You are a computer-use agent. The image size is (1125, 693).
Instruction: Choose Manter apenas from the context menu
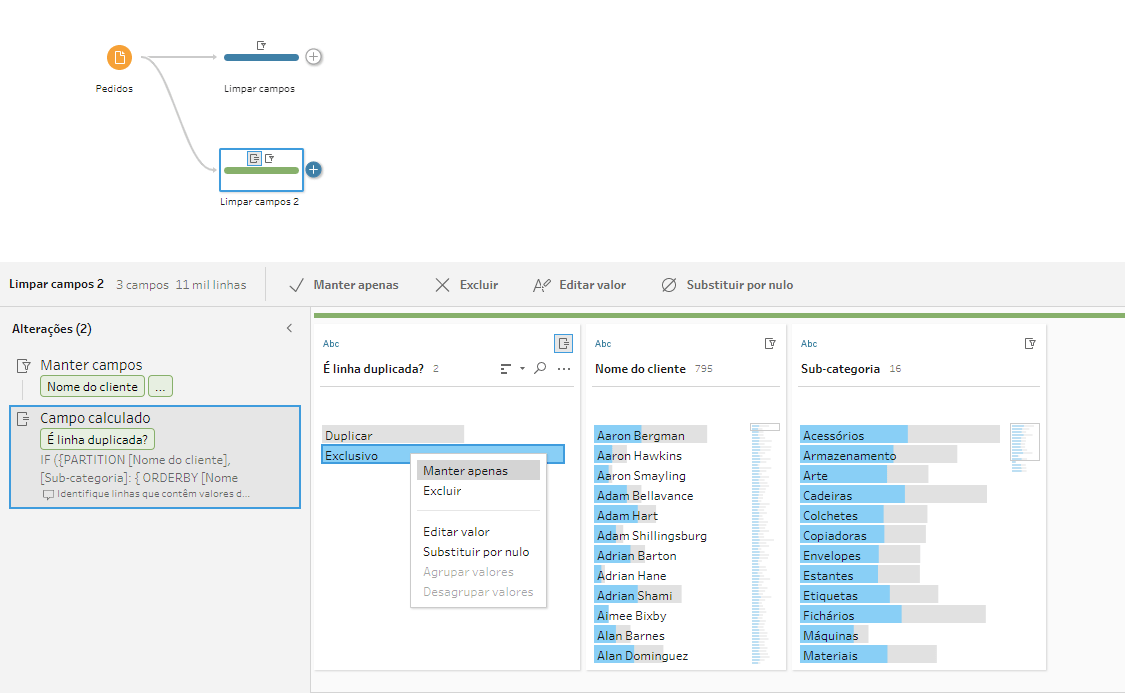[x=465, y=471]
